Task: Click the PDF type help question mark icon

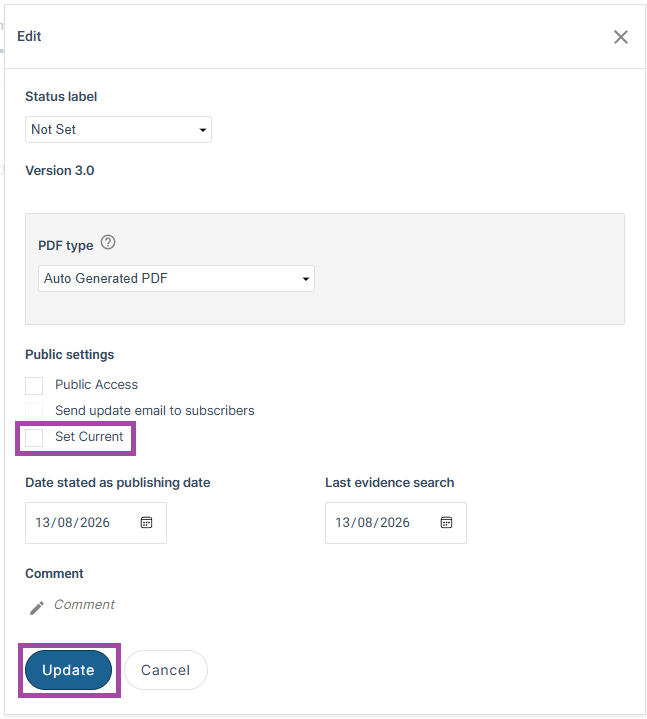Action: (x=108, y=242)
